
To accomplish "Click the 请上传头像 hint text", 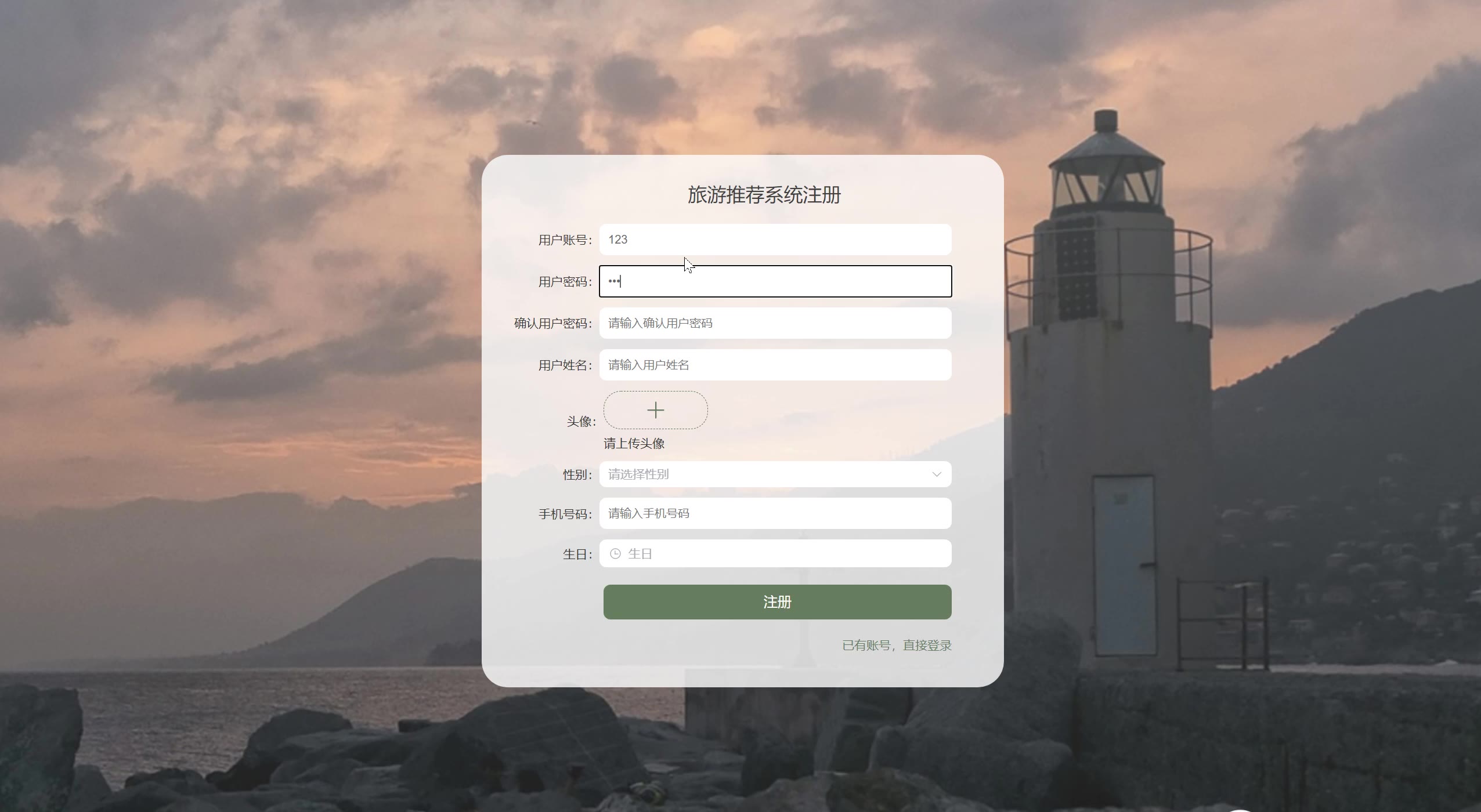I will [x=634, y=444].
